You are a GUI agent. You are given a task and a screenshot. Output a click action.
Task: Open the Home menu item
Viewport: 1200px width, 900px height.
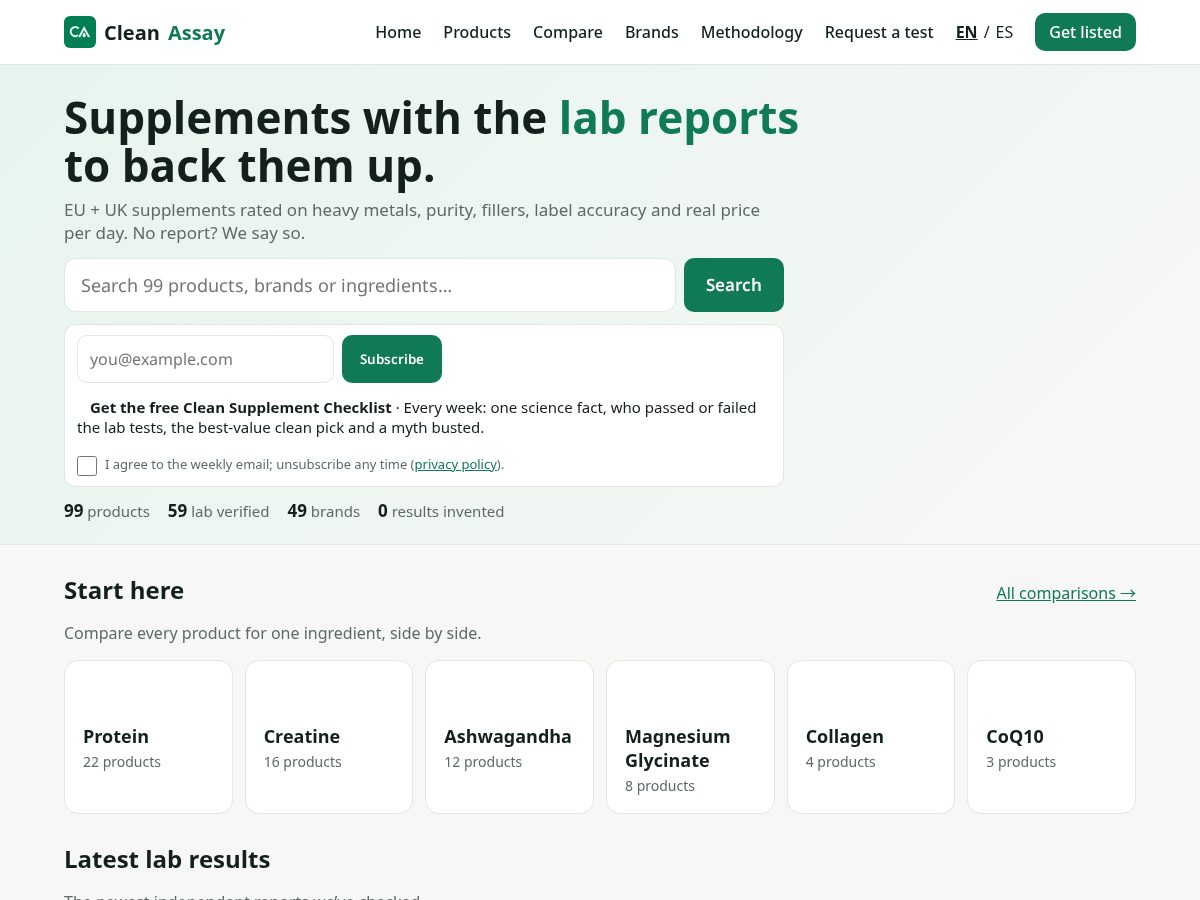pyautogui.click(x=398, y=32)
